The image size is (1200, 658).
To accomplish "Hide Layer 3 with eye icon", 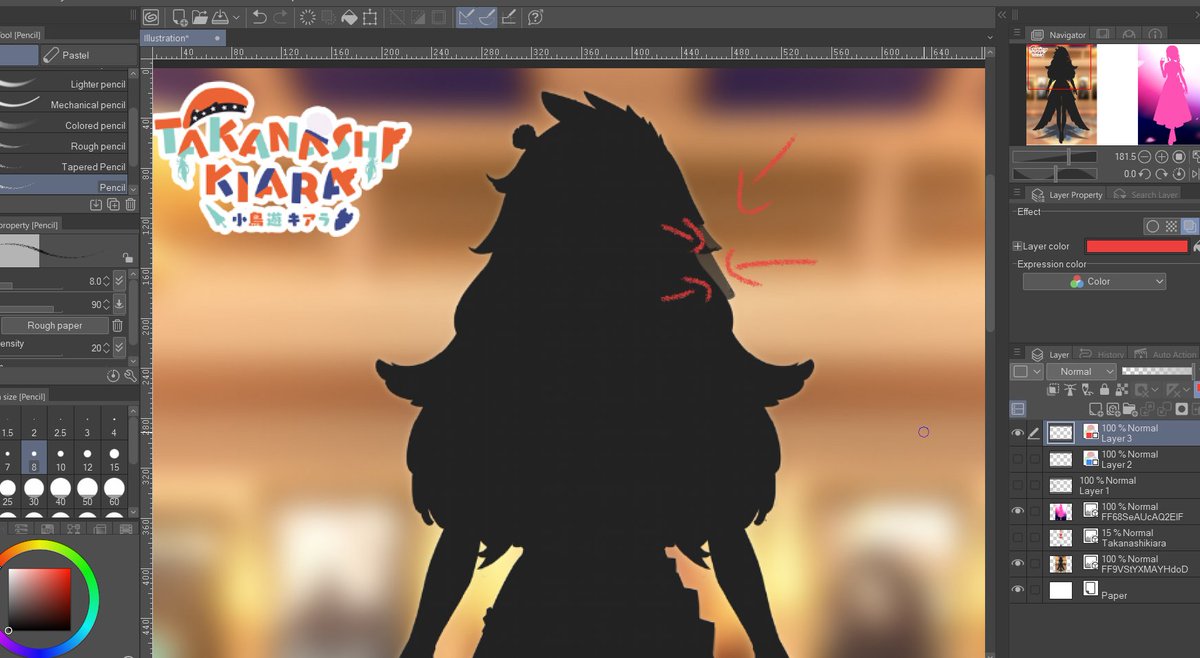I will pyautogui.click(x=1018, y=433).
